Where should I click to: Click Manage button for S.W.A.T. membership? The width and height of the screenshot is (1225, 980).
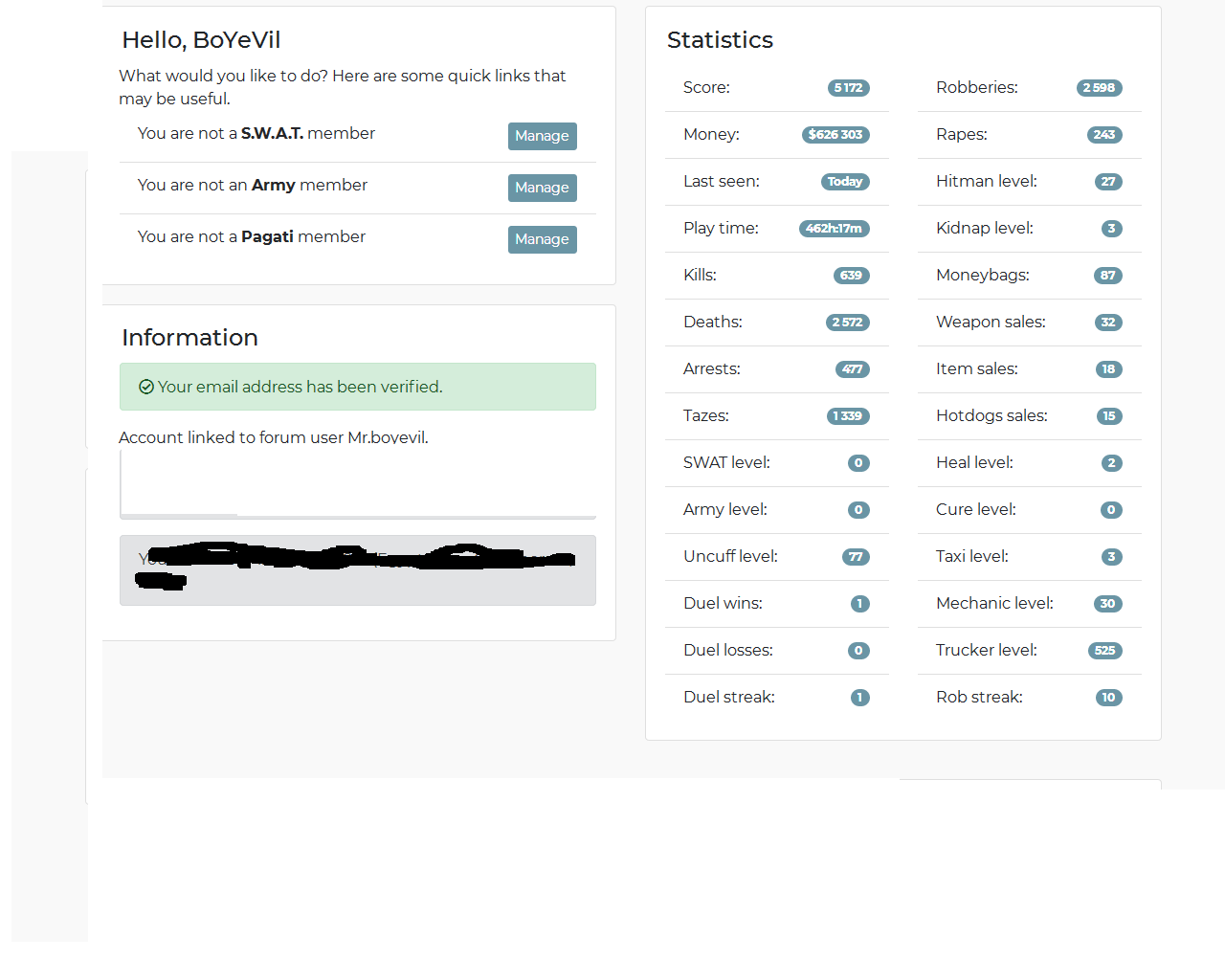click(542, 136)
